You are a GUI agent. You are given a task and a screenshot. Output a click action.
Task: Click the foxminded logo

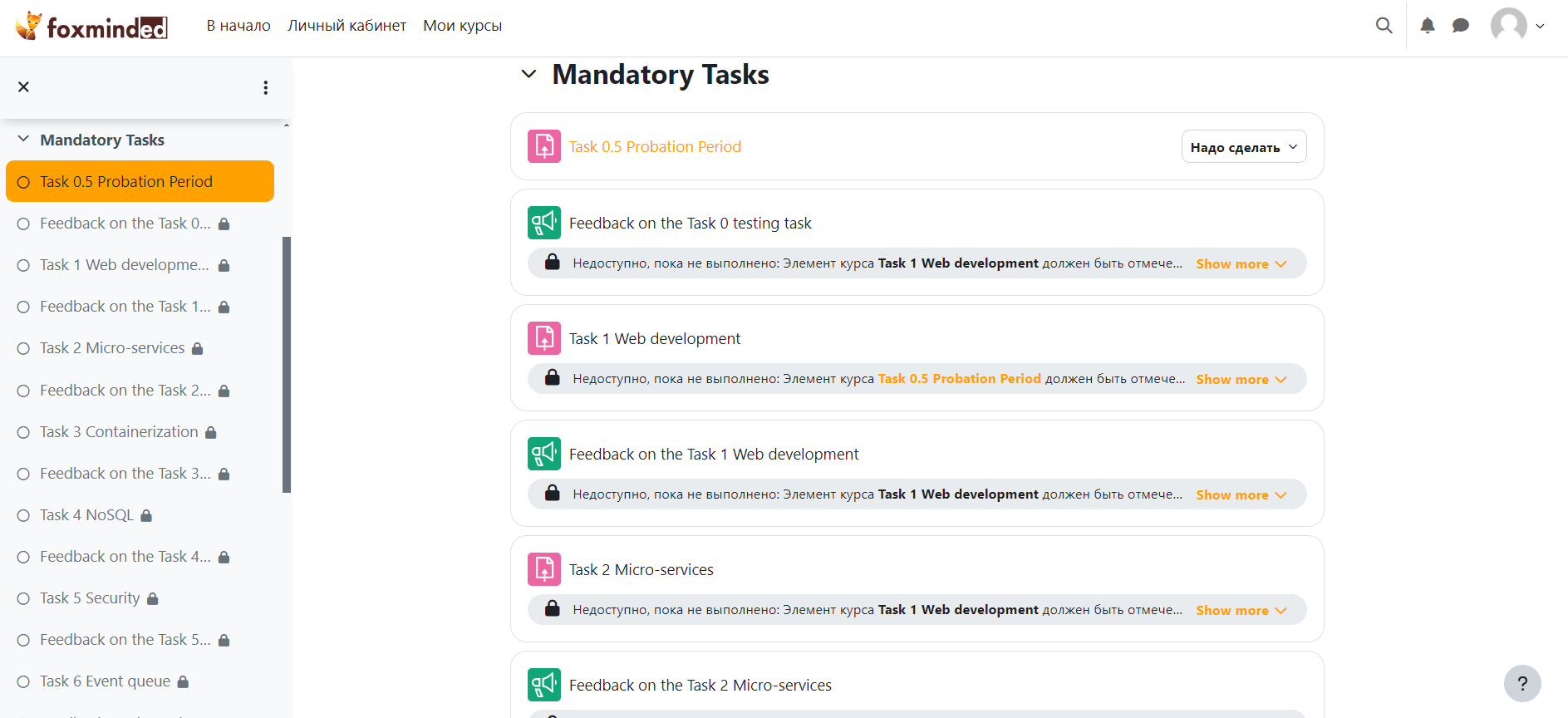click(91, 27)
